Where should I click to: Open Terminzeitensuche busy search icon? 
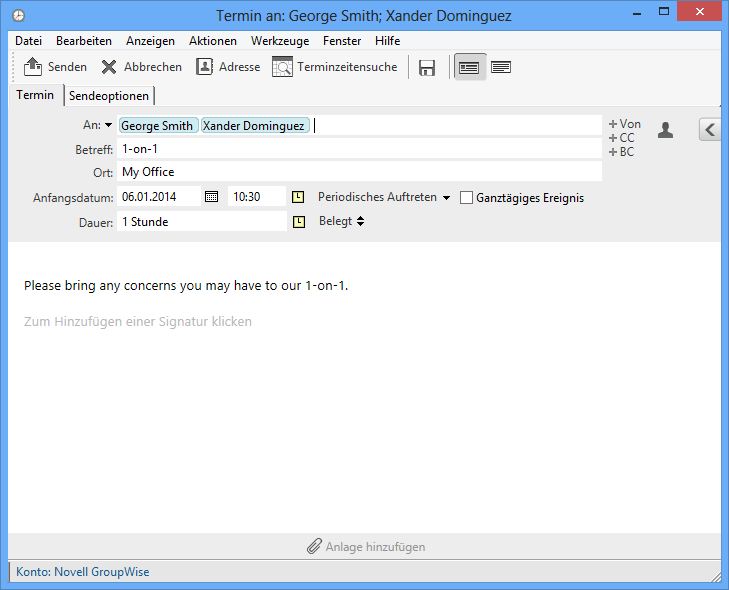pyautogui.click(x=282, y=67)
